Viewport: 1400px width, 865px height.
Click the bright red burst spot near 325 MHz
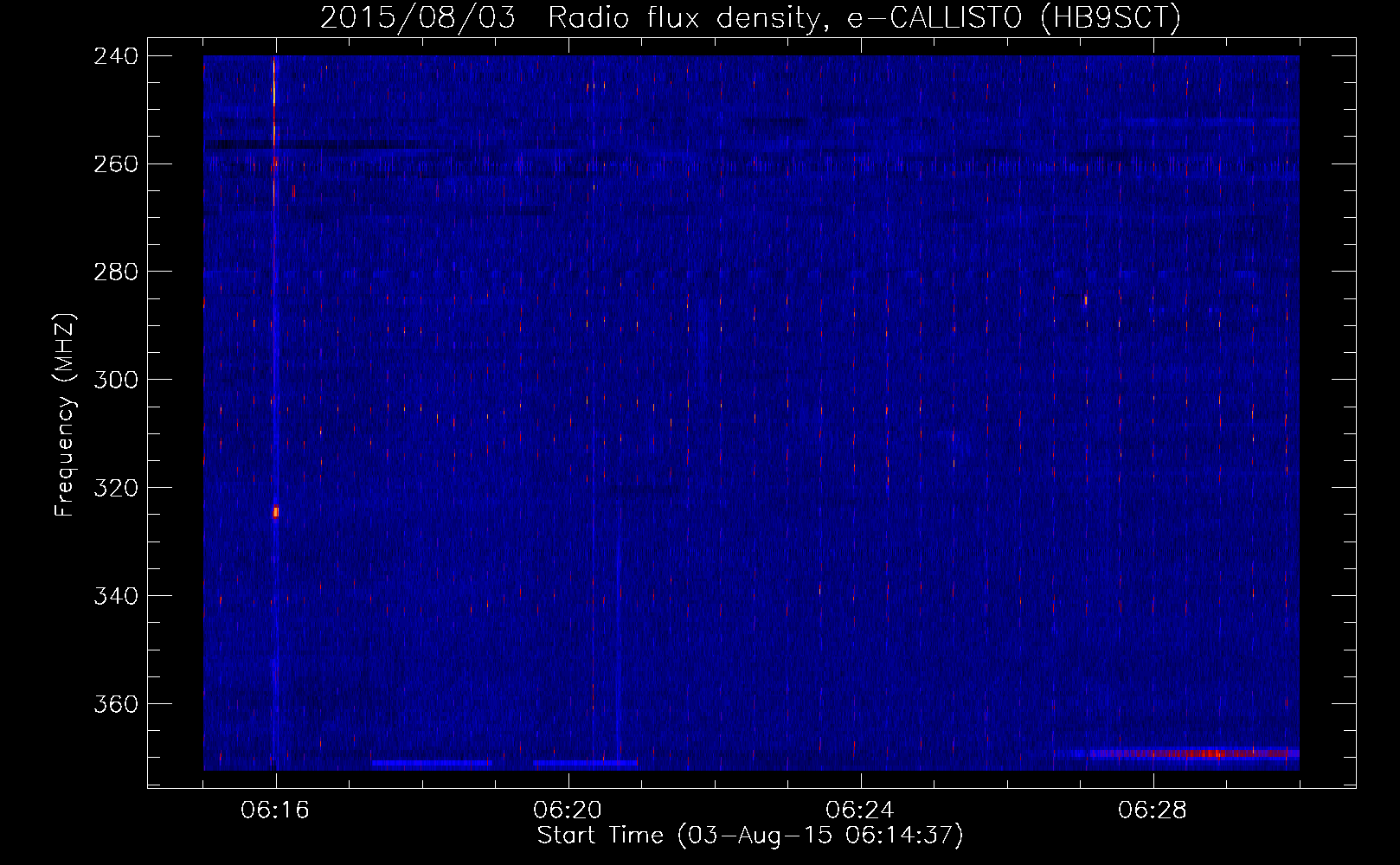(x=275, y=512)
